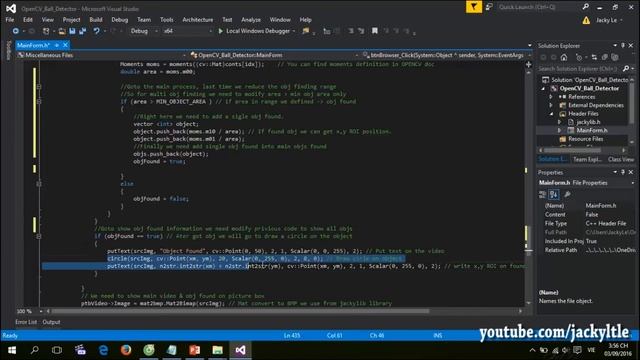Screen dimensions: 640x360
Task: Click the Alphabetical sort icon in Properties
Action: [553, 194]
